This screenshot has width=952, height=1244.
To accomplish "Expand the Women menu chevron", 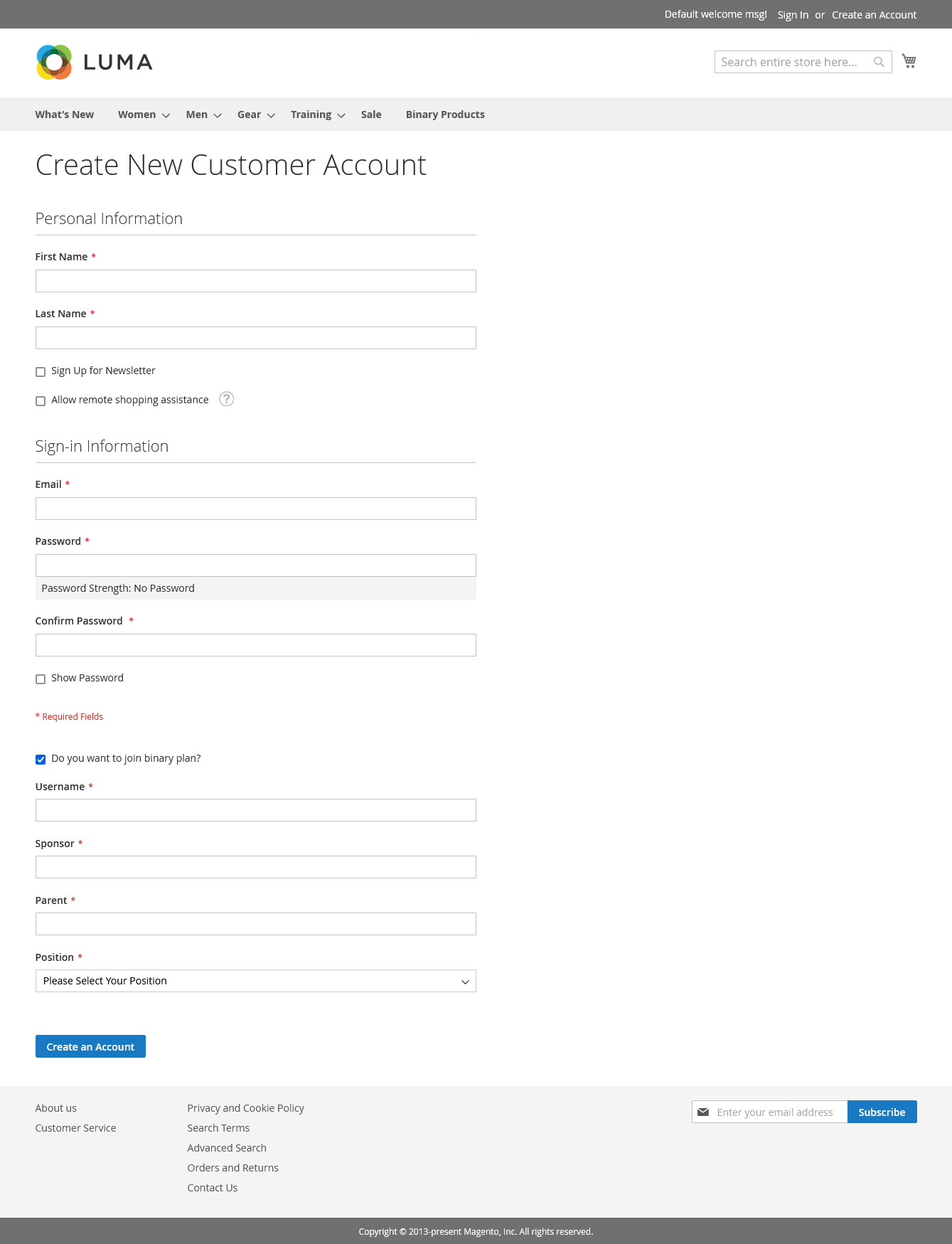I will pyautogui.click(x=166, y=115).
